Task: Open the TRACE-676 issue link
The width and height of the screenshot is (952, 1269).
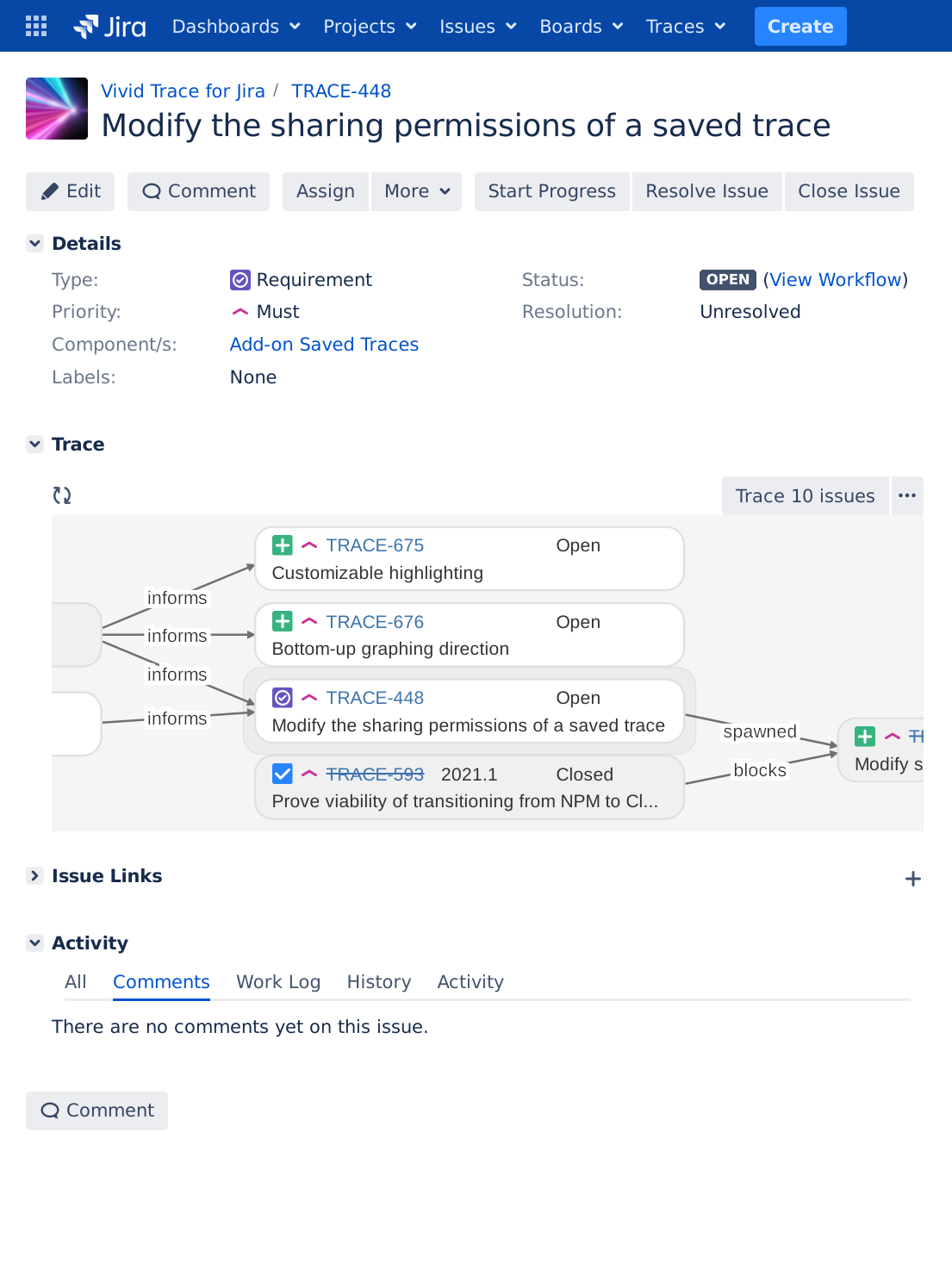Action: pos(375,622)
